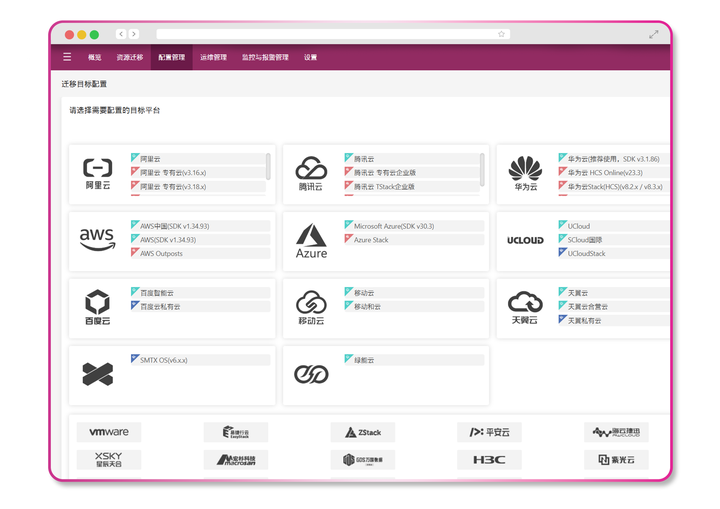
Task: Click the 腾讯云 list scrollbar
Action: pyautogui.click(x=482, y=169)
